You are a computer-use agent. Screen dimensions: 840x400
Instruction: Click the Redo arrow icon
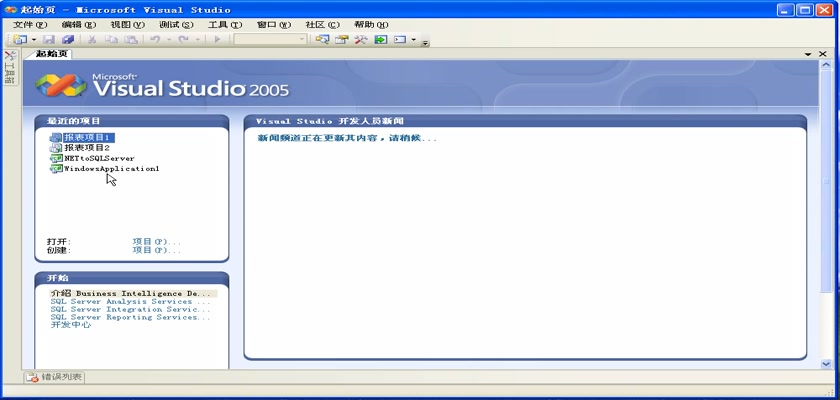pyautogui.click(x=184, y=40)
